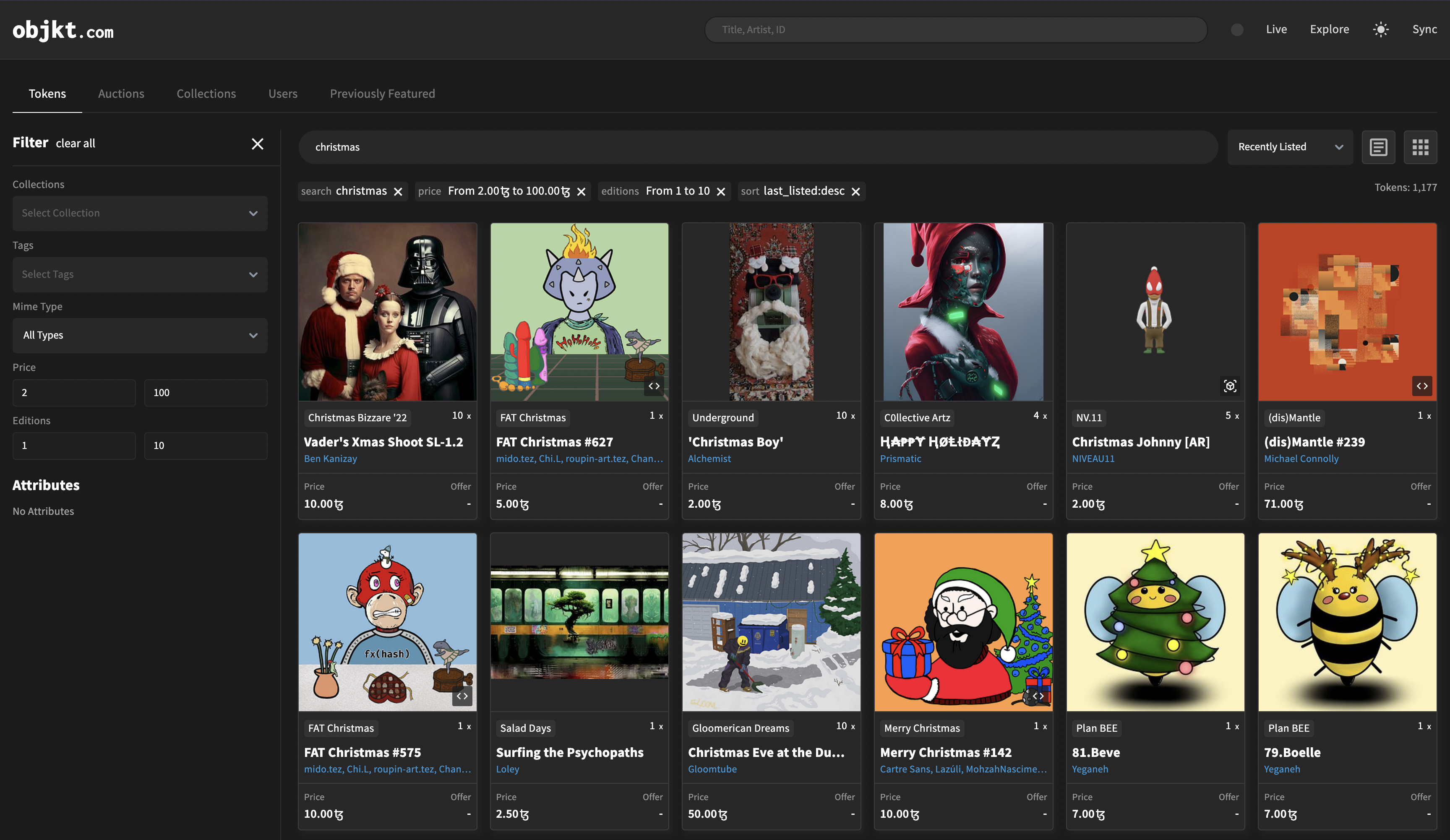This screenshot has height=840, width=1450.
Task: Open 3D viewer on Christmas Johnny [AR] card
Action: [x=1231, y=386]
